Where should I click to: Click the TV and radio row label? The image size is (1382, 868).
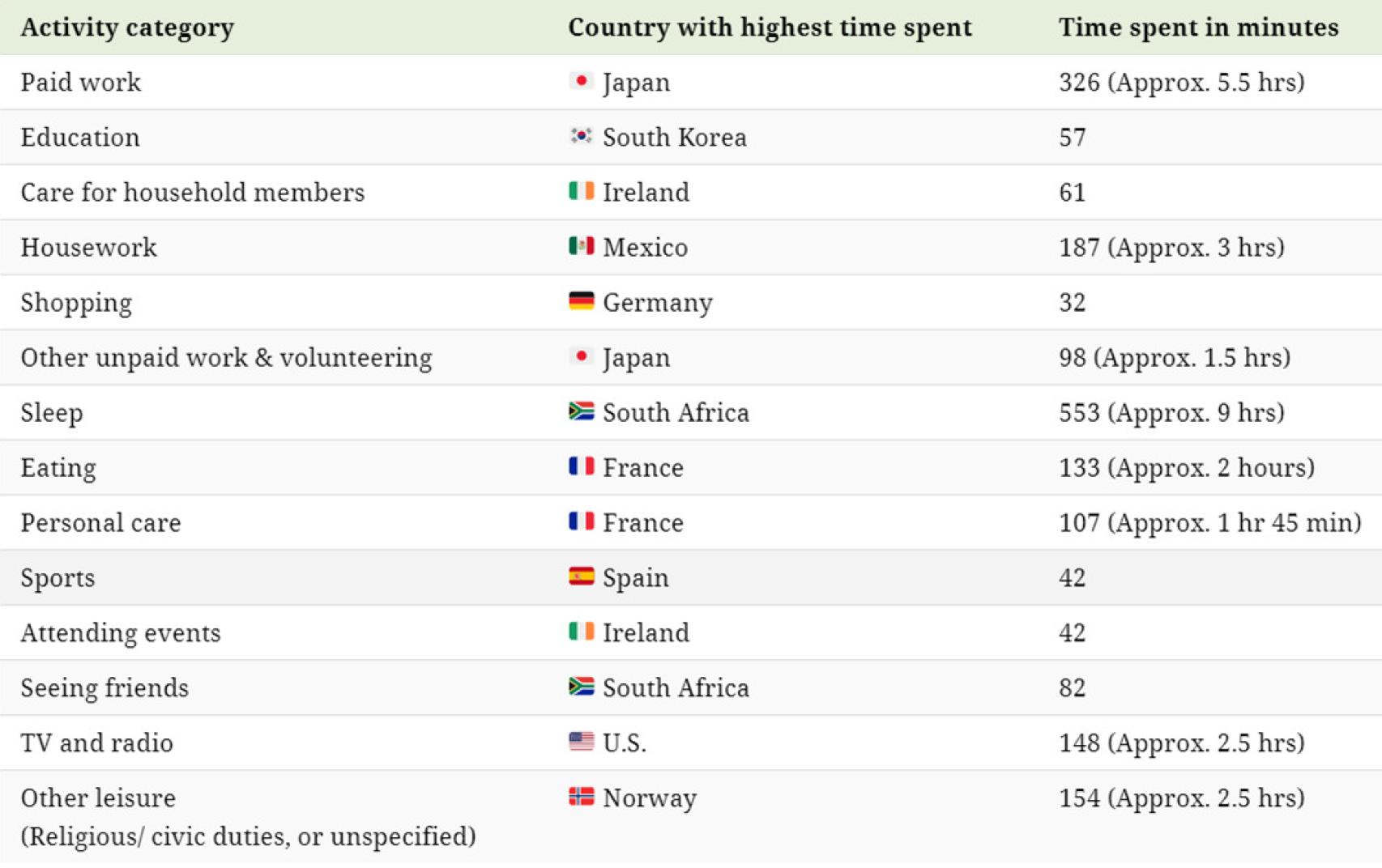pos(97,742)
